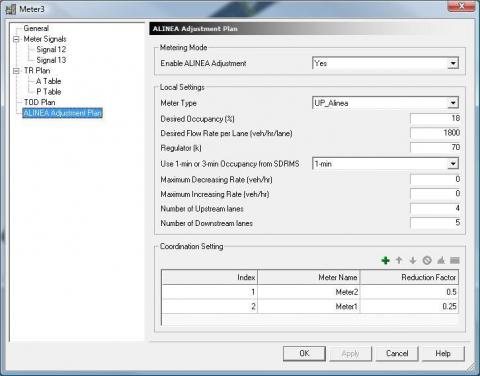Click the circle-slash delete icon
This screenshot has height=376, width=480.
427,260
